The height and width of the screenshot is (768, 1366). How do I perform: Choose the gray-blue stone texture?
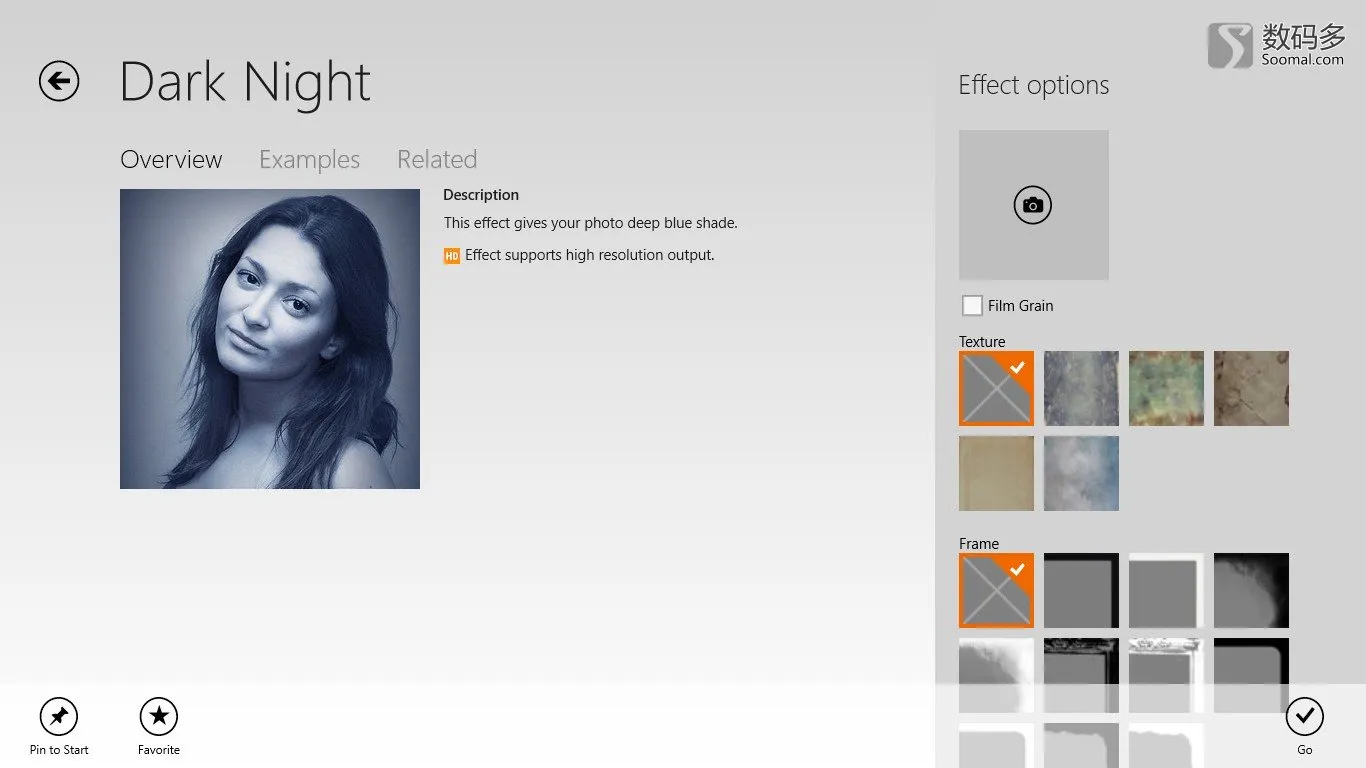click(1081, 388)
